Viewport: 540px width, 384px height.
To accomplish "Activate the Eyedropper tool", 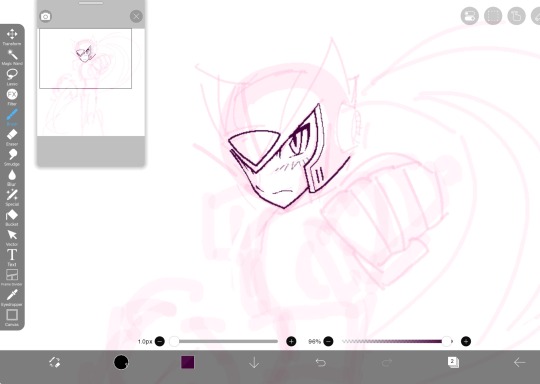I will pos(12,298).
